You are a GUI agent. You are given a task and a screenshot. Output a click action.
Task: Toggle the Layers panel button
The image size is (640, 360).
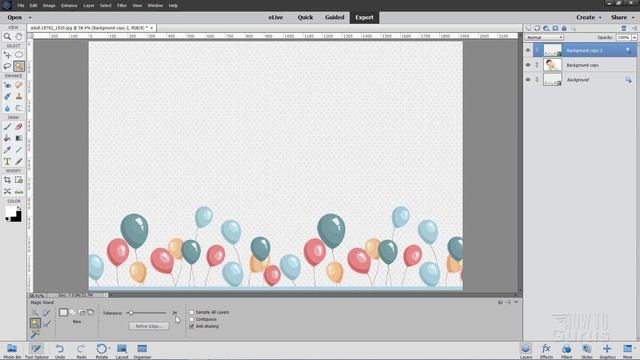point(526,351)
